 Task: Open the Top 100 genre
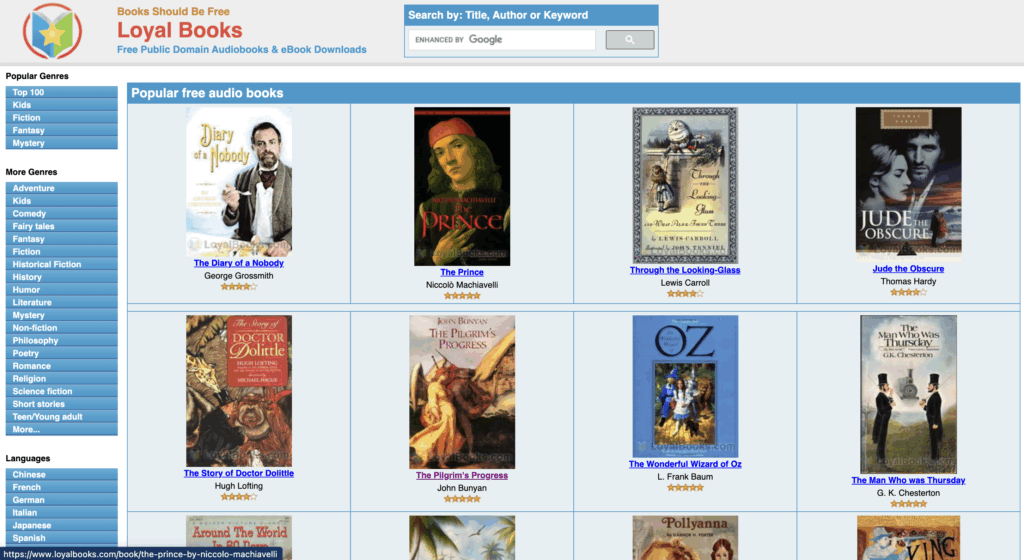[61, 93]
